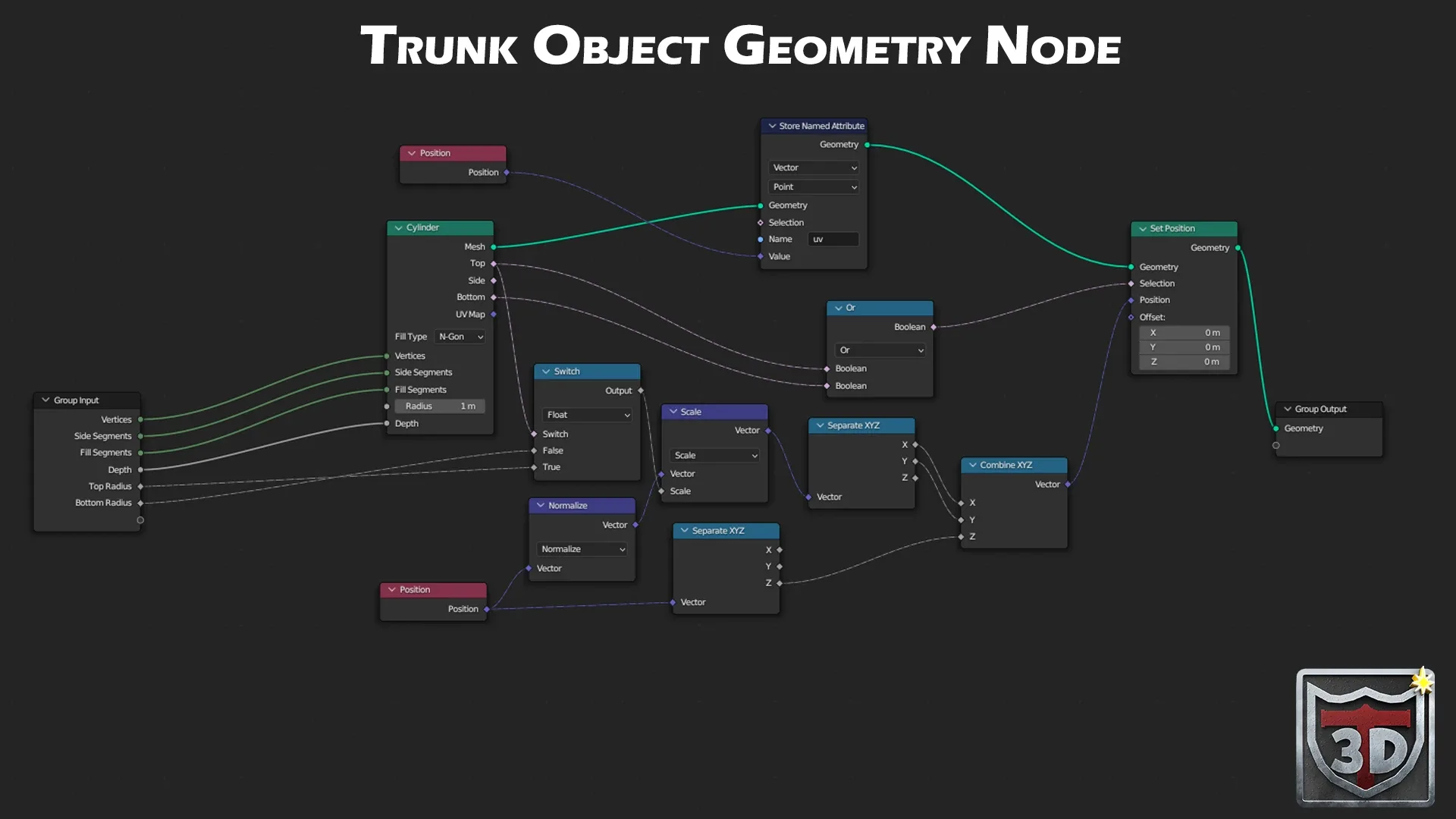Click the Radius input field on Cylinder
The image size is (1456, 819).
coord(440,405)
